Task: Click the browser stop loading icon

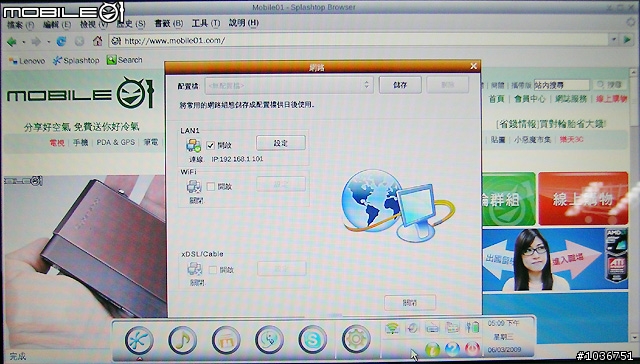Action: click(79, 41)
